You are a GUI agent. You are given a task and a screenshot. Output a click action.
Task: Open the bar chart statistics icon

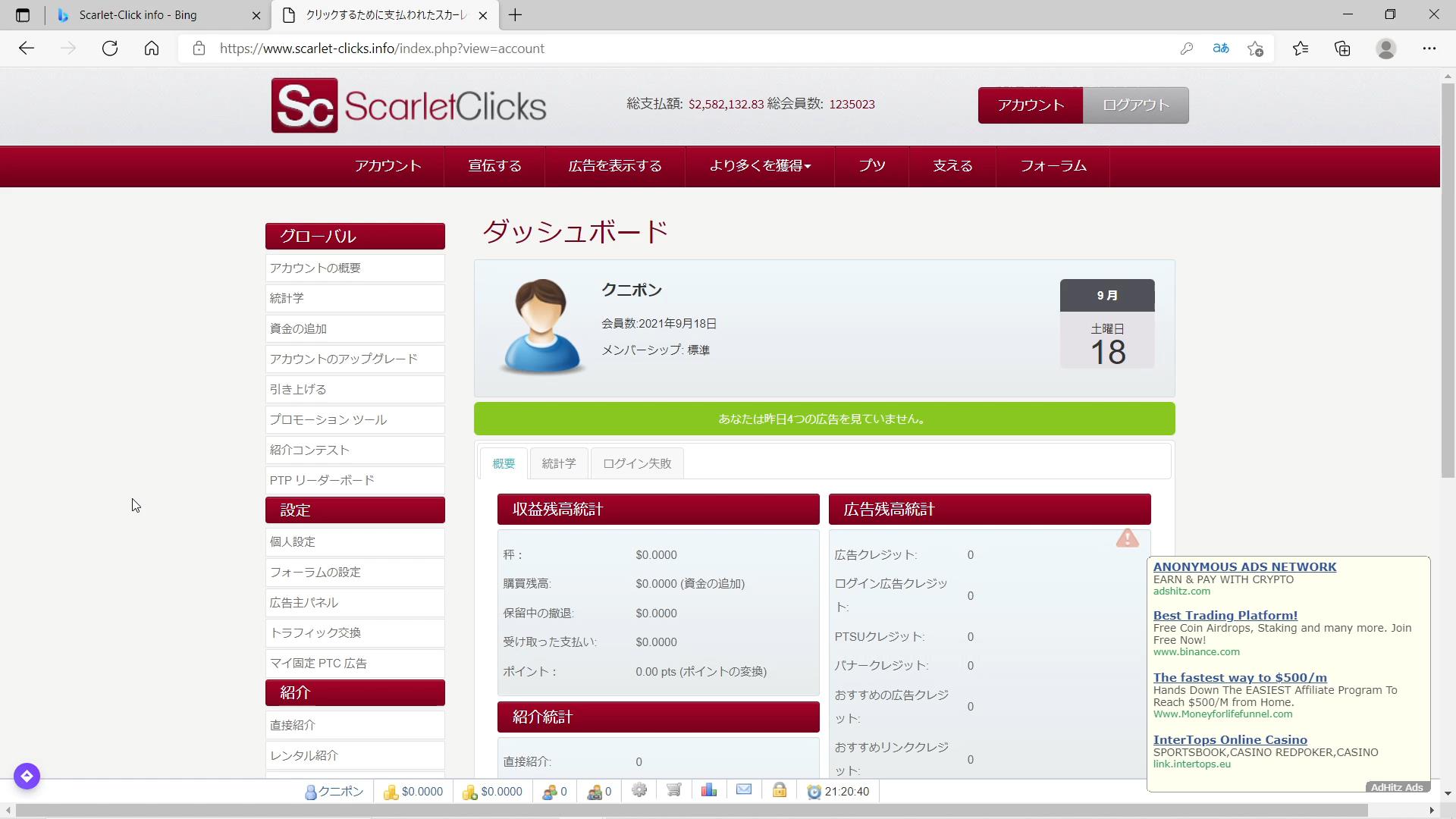(709, 790)
